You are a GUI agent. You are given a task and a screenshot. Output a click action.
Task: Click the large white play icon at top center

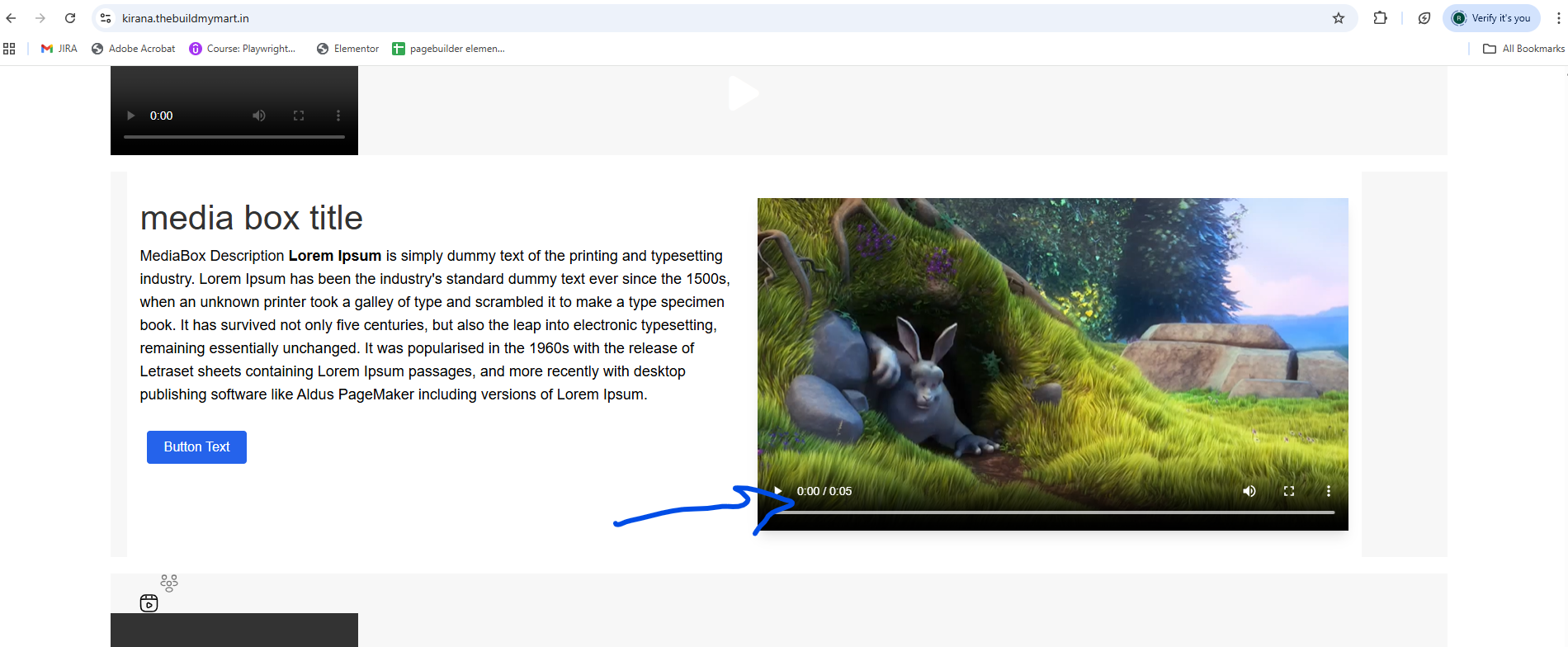(744, 92)
